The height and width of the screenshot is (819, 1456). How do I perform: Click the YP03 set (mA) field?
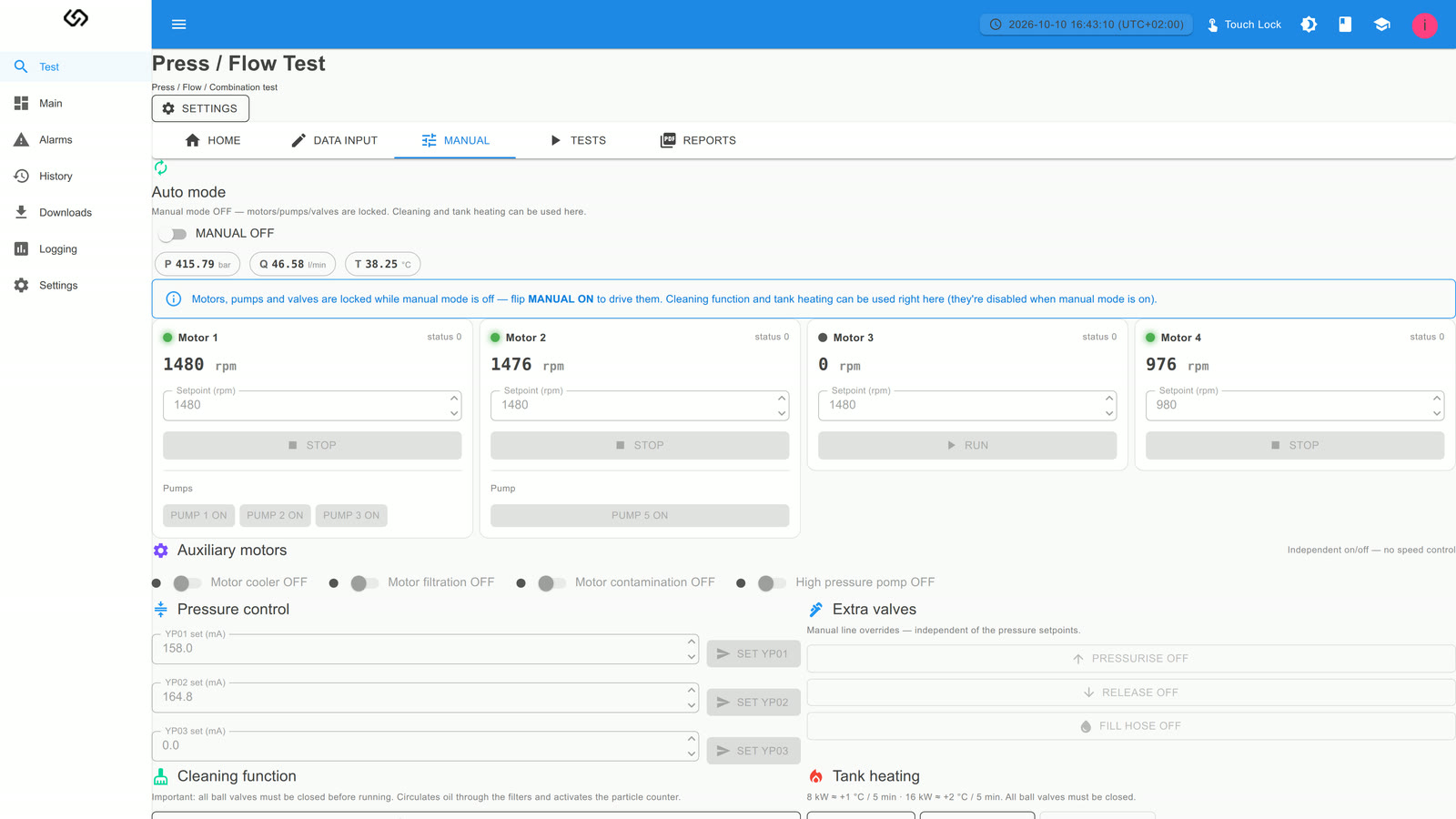pos(425,746)
